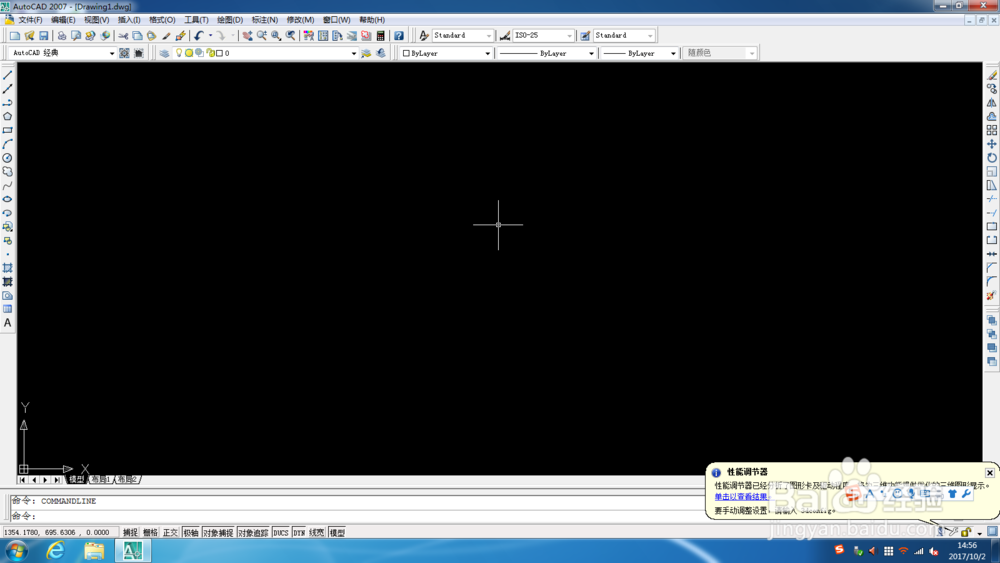1000x563 pixels.
Task: Select the Erase modify tool
Action: [x=992, y=75]
